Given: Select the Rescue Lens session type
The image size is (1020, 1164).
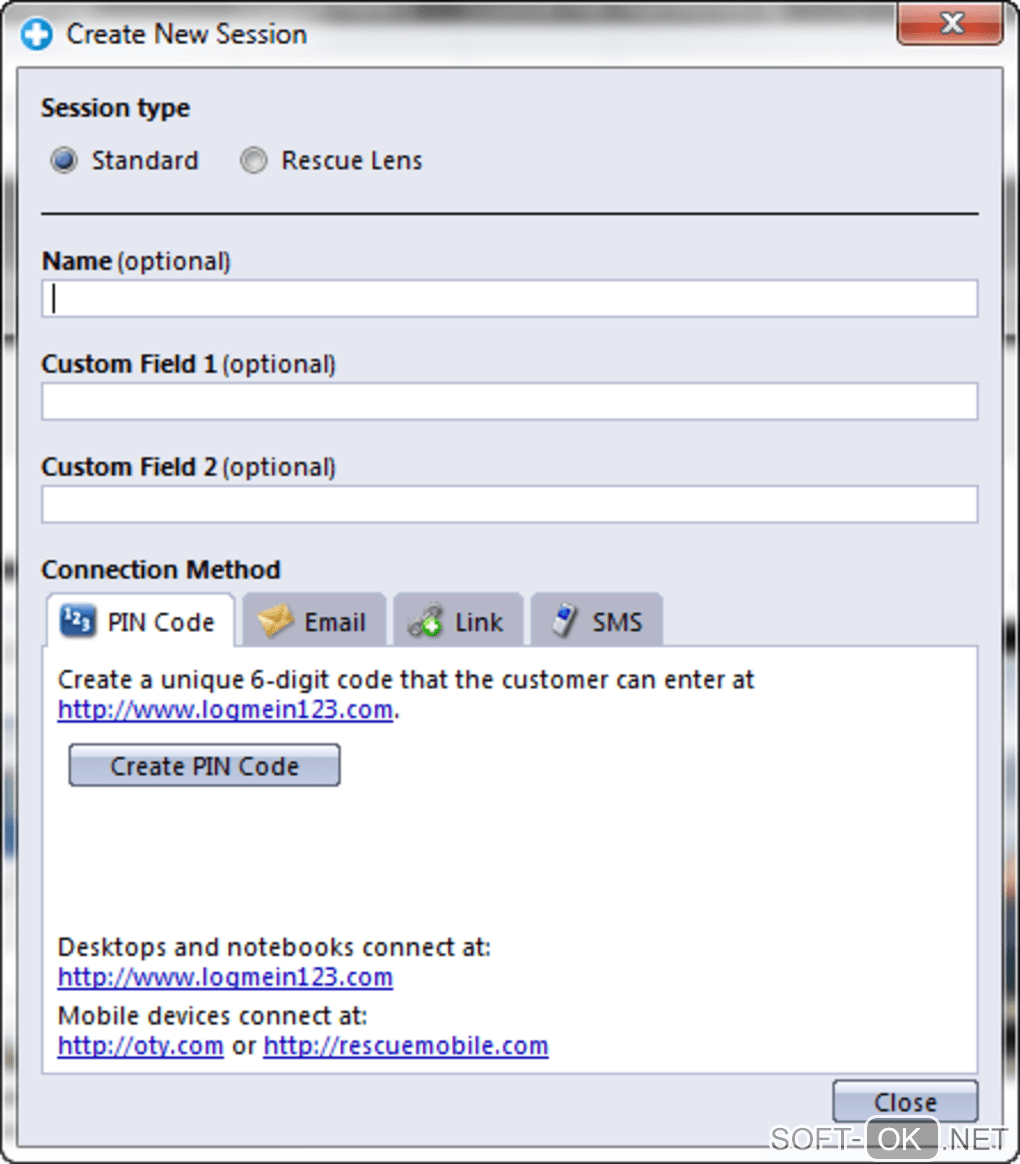Looking at the screenshot, I should (254, 160).
